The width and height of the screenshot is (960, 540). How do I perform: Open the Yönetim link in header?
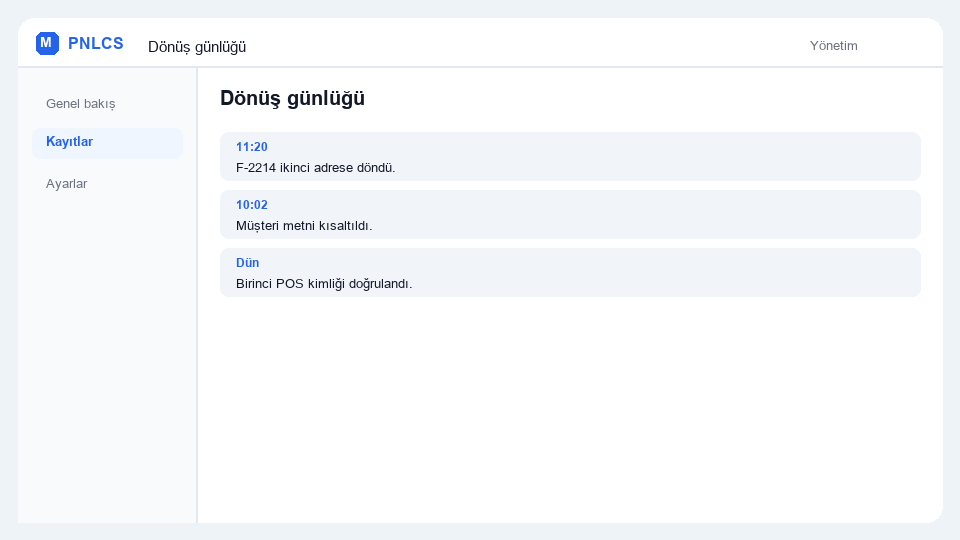[x=833, y=46]
